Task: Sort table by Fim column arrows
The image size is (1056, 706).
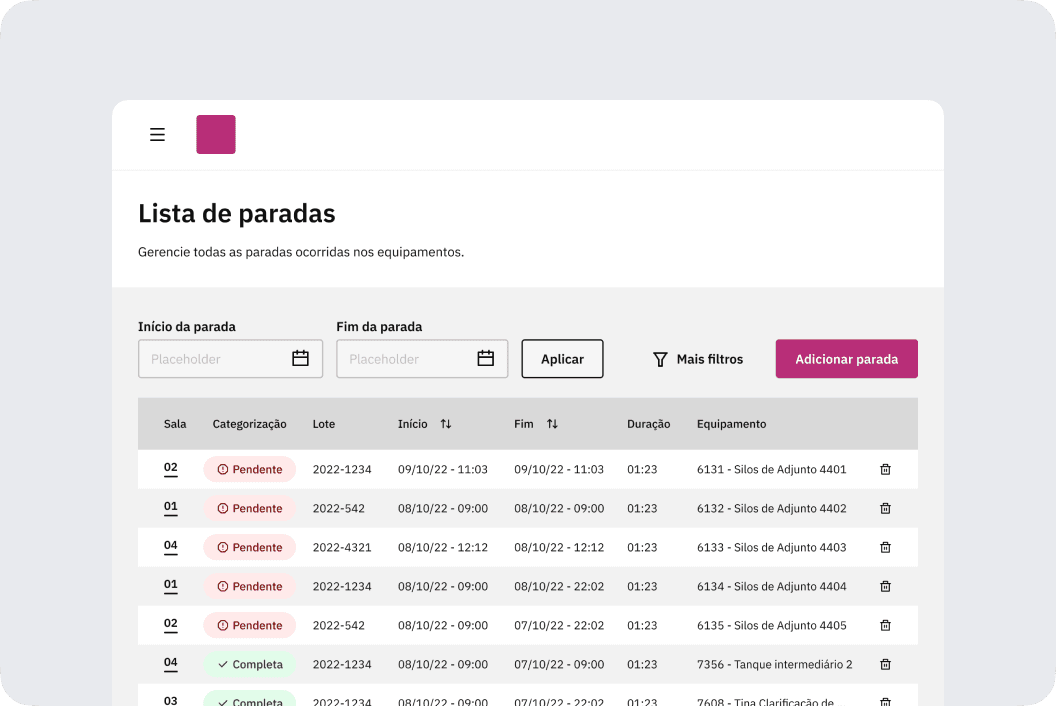Action: (x=552, y=424)
